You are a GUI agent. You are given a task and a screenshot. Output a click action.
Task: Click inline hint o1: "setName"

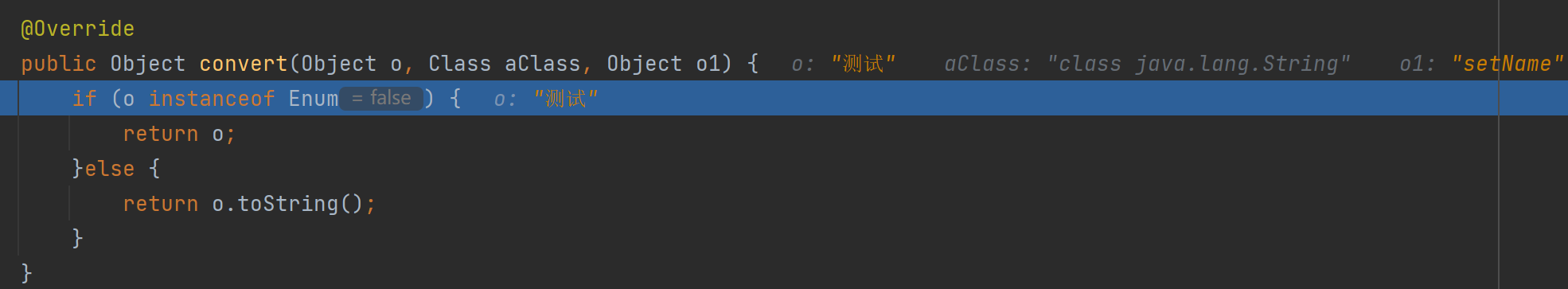click(x=1482, y=64)
